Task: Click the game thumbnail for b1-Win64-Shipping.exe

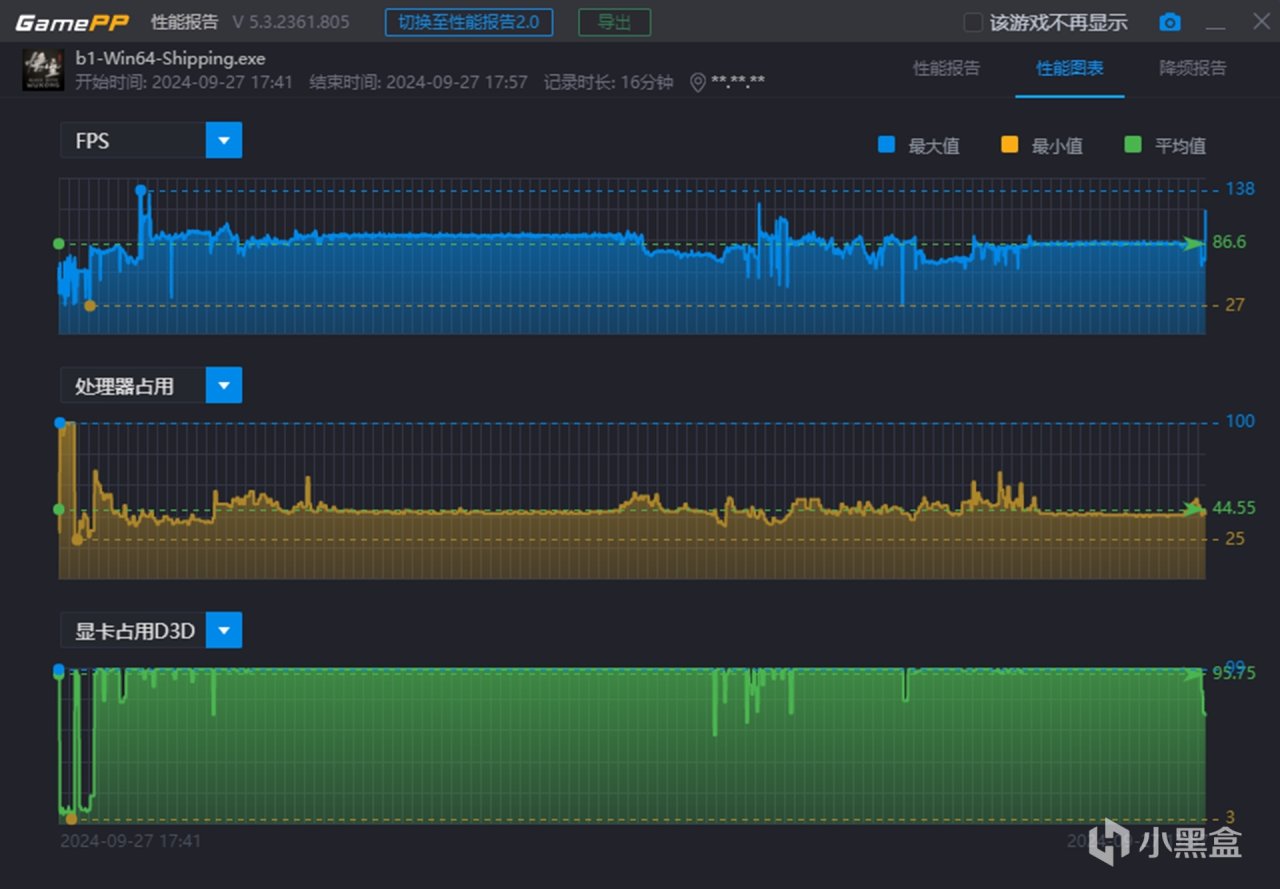Action: tap(43, 70)
